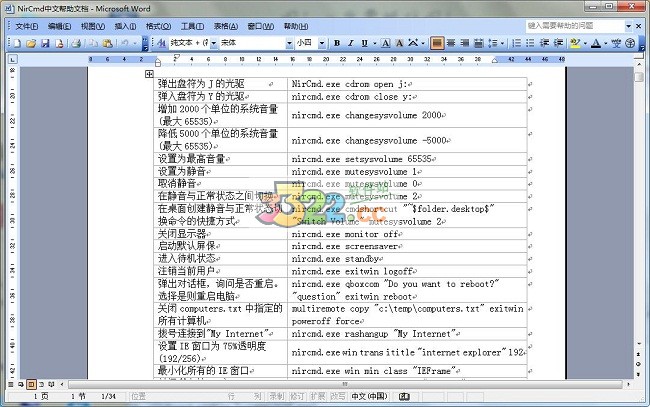
Task: Toggle Align Right
Action: click(x=465, y=43)
